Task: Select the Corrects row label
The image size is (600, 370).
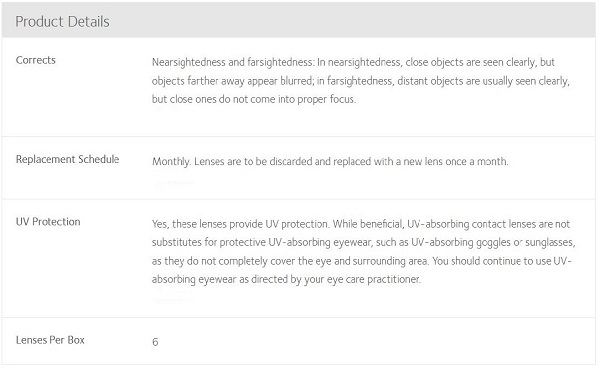Action: click(36, 60)
